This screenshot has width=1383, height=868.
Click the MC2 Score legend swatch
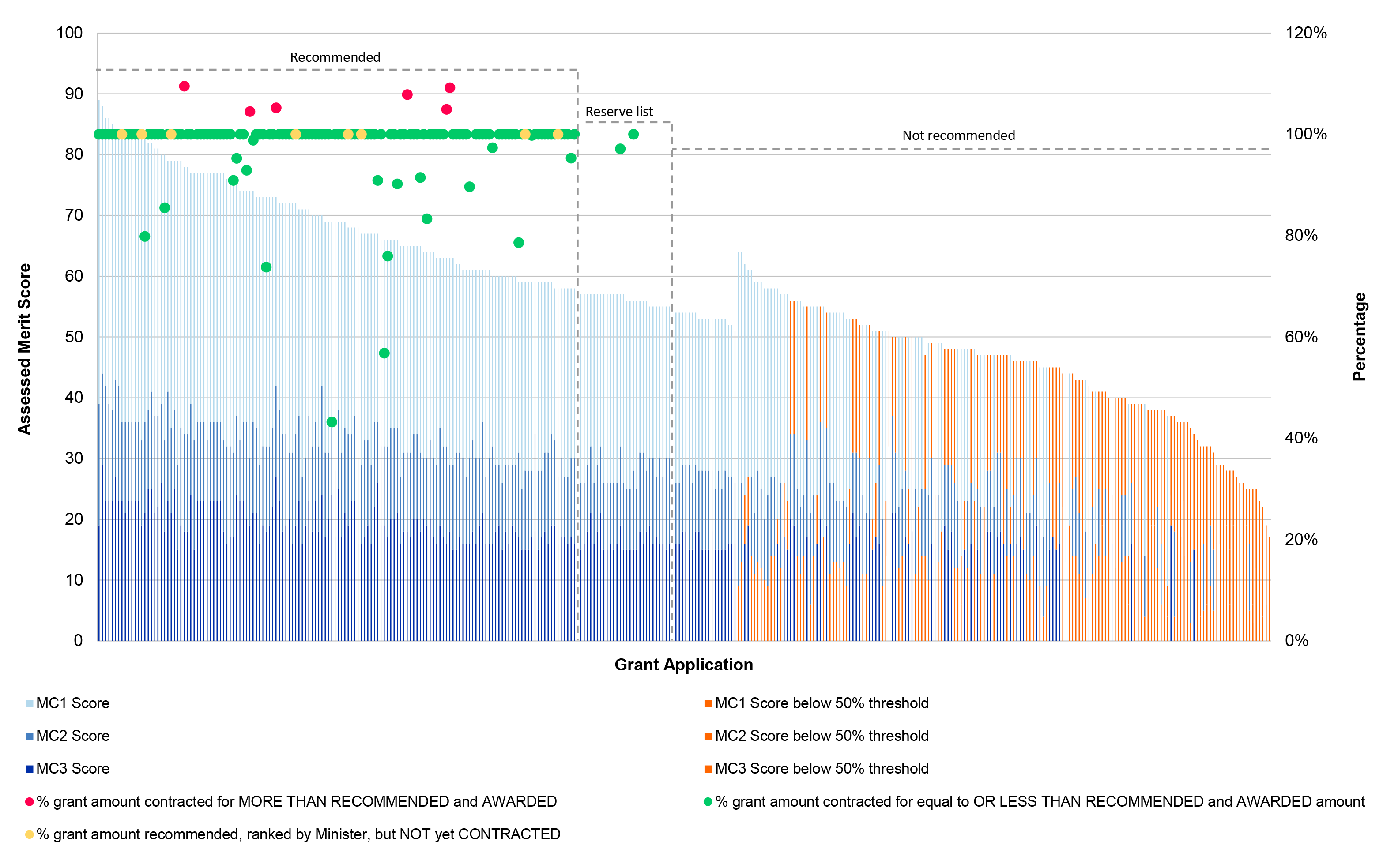tap(29, 736)
